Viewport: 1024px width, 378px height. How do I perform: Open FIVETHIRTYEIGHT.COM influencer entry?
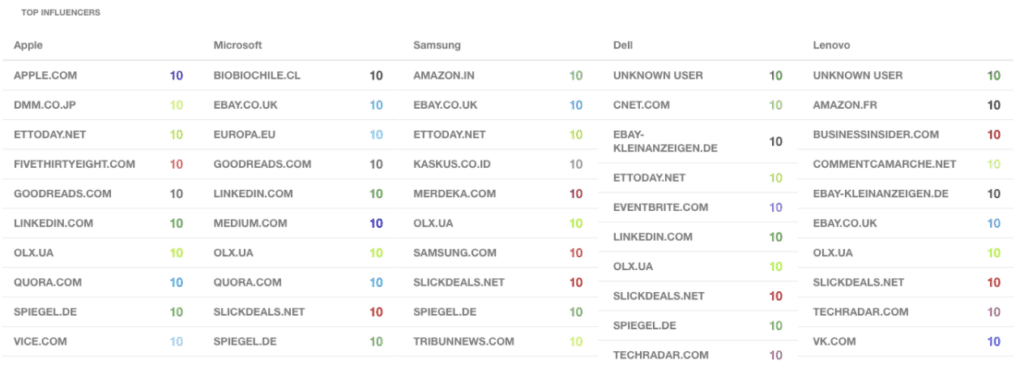pyautogui.click(x=74, y=164)
